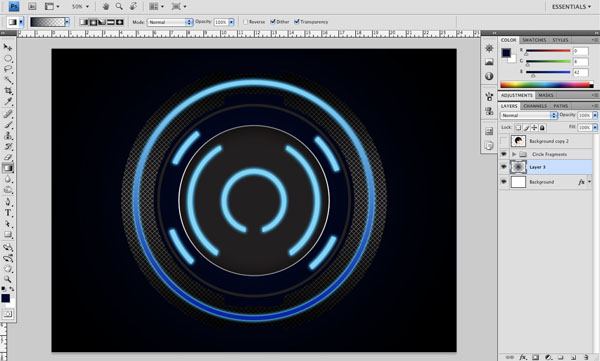
Task: Select the Lasso tool
Action: click(8, 69)
